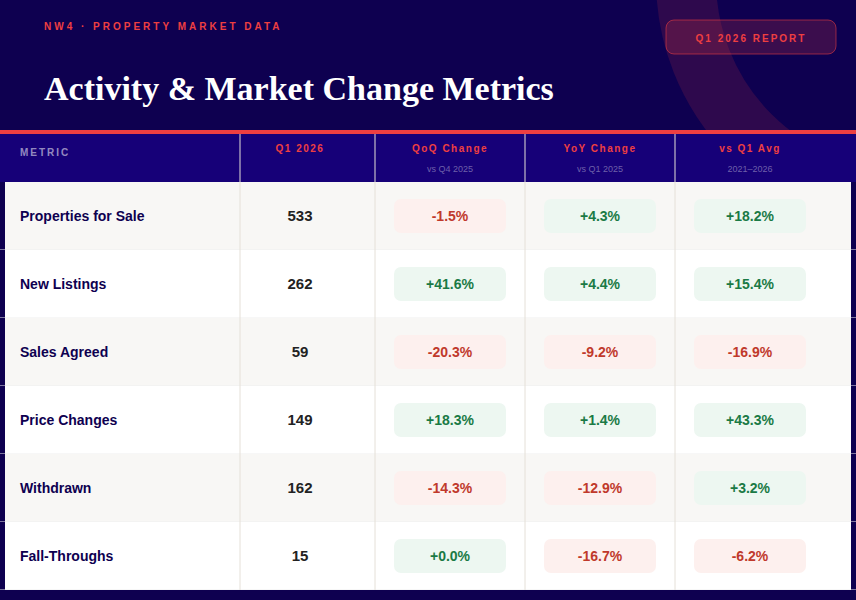Select the +43.3% Price Changes badge

point(750,420)
